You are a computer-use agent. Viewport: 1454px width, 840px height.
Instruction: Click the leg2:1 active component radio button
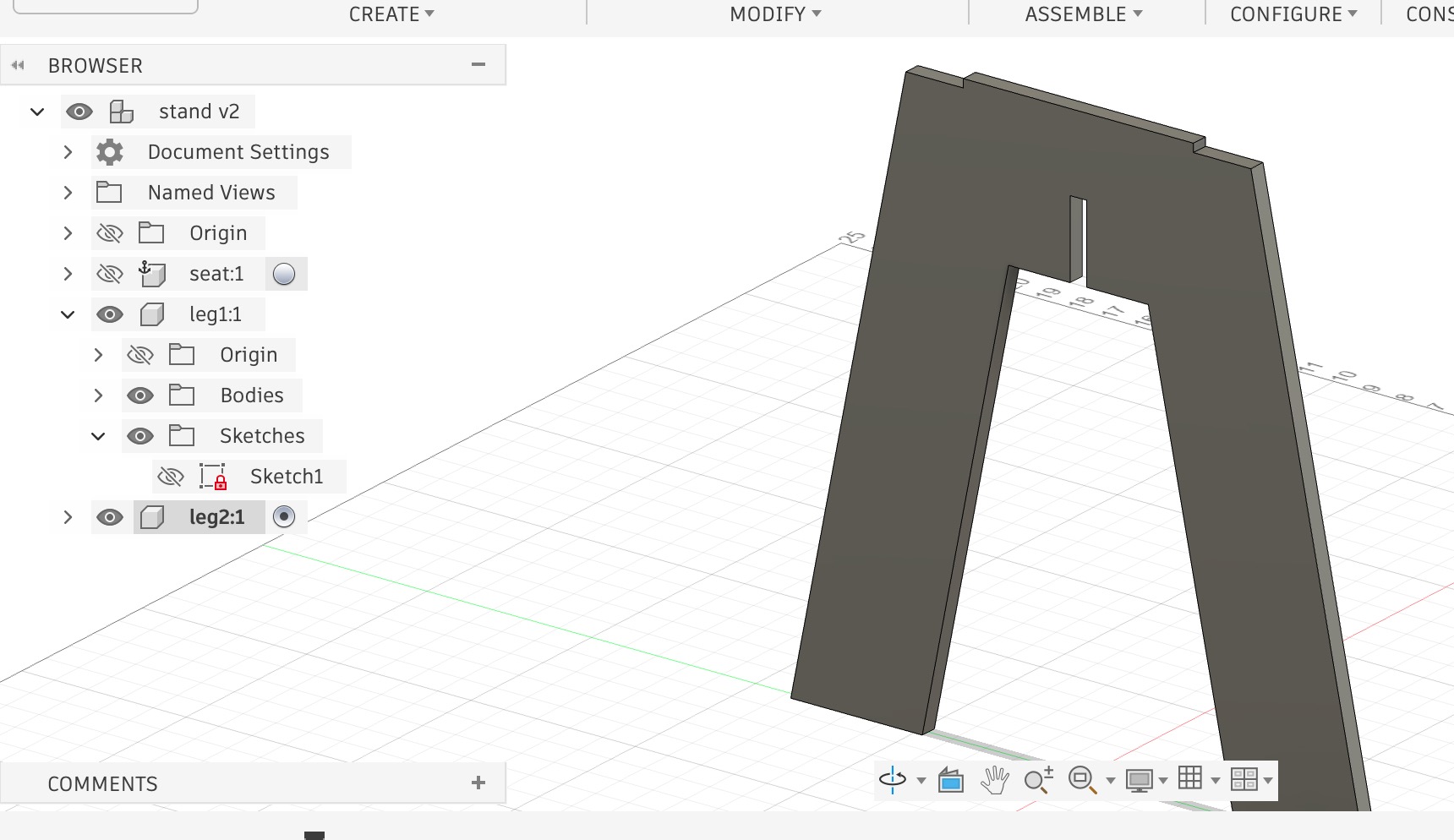(x=284, y=516)
